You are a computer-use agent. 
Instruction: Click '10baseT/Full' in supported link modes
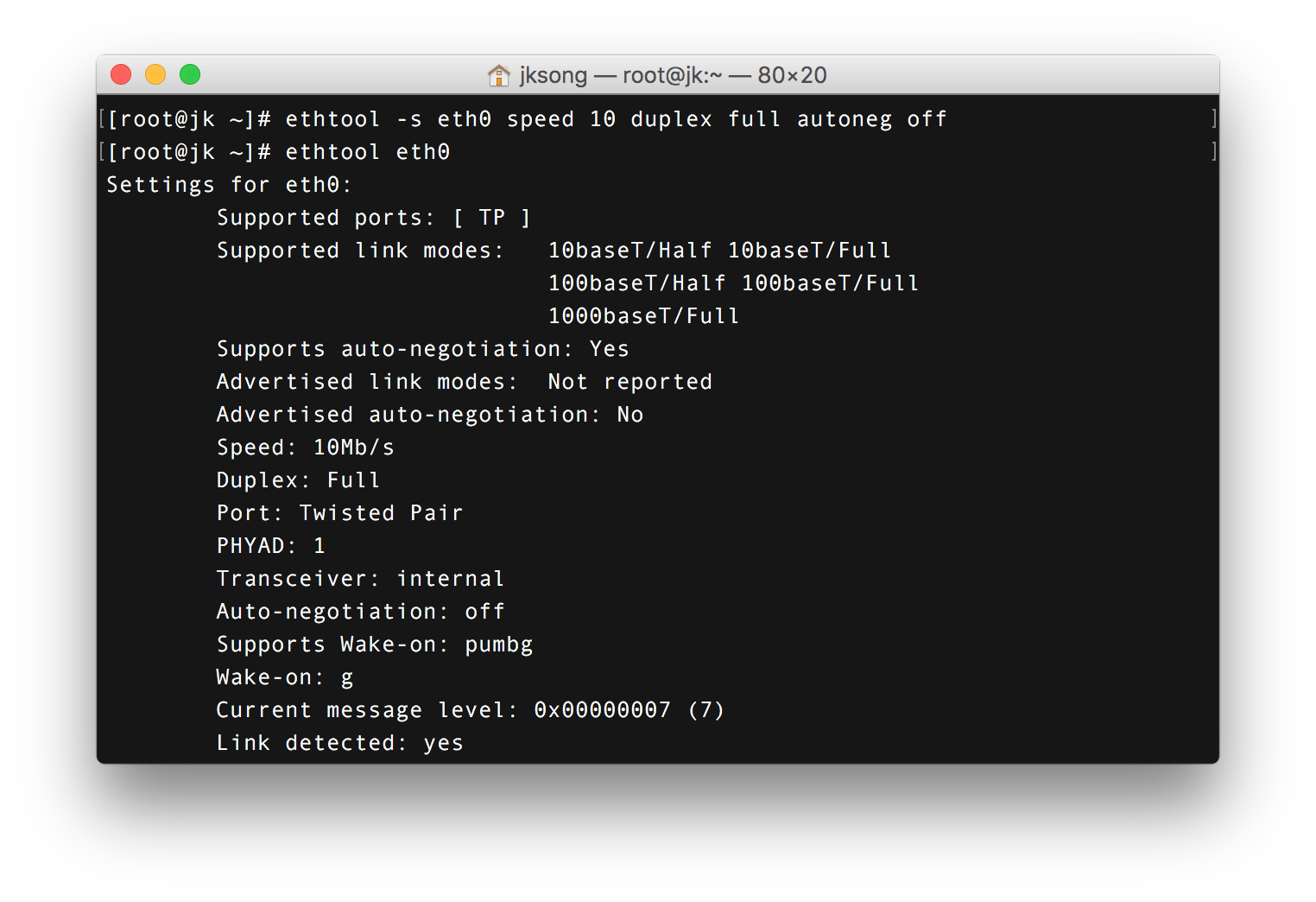point(809,251)
